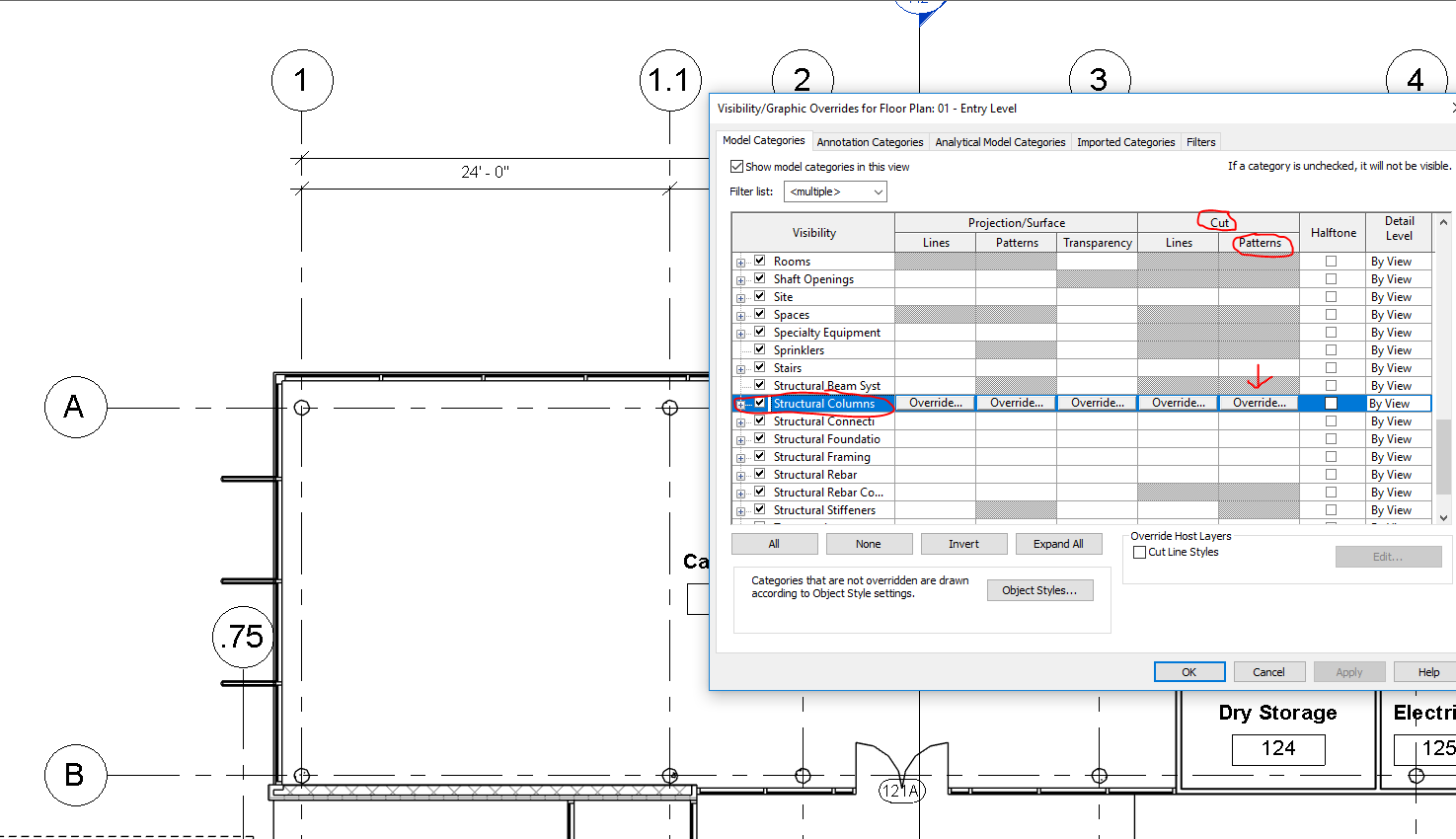Open the Filters tab
Screen dimensions: 1456x839
[x=1200, y=141]
